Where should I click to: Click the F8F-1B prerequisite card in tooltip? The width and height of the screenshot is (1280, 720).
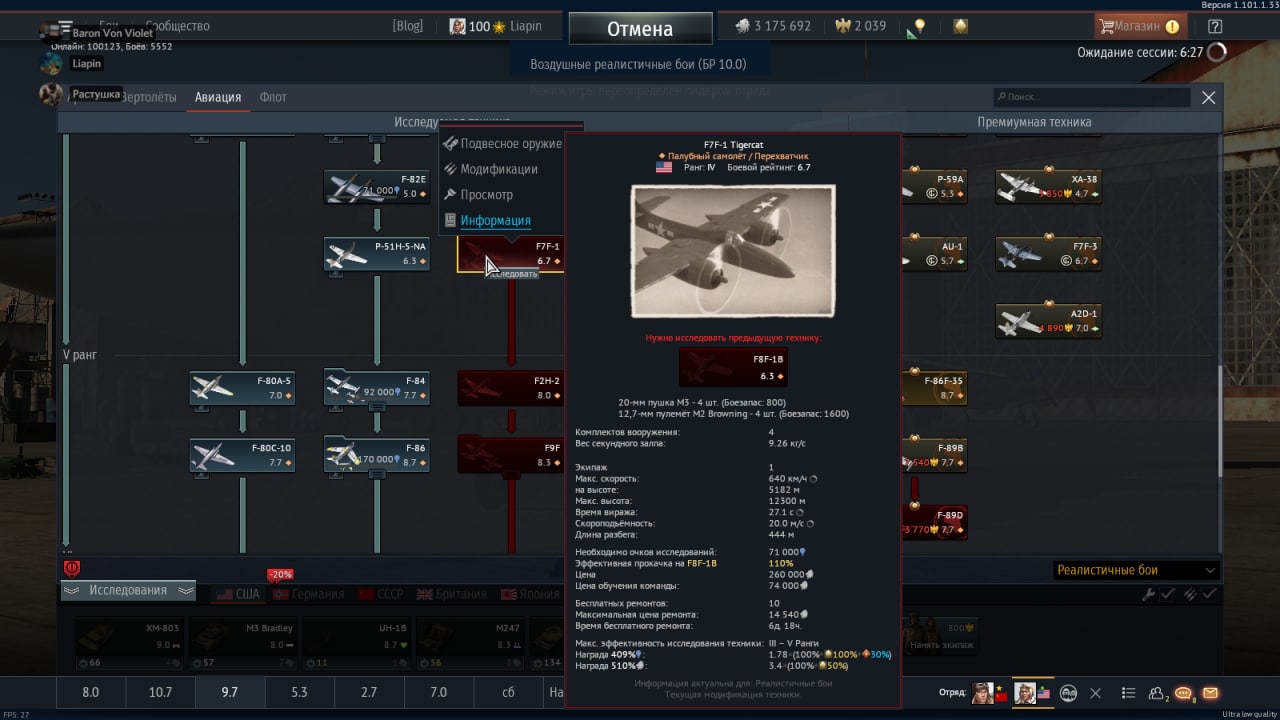(732, 367)
